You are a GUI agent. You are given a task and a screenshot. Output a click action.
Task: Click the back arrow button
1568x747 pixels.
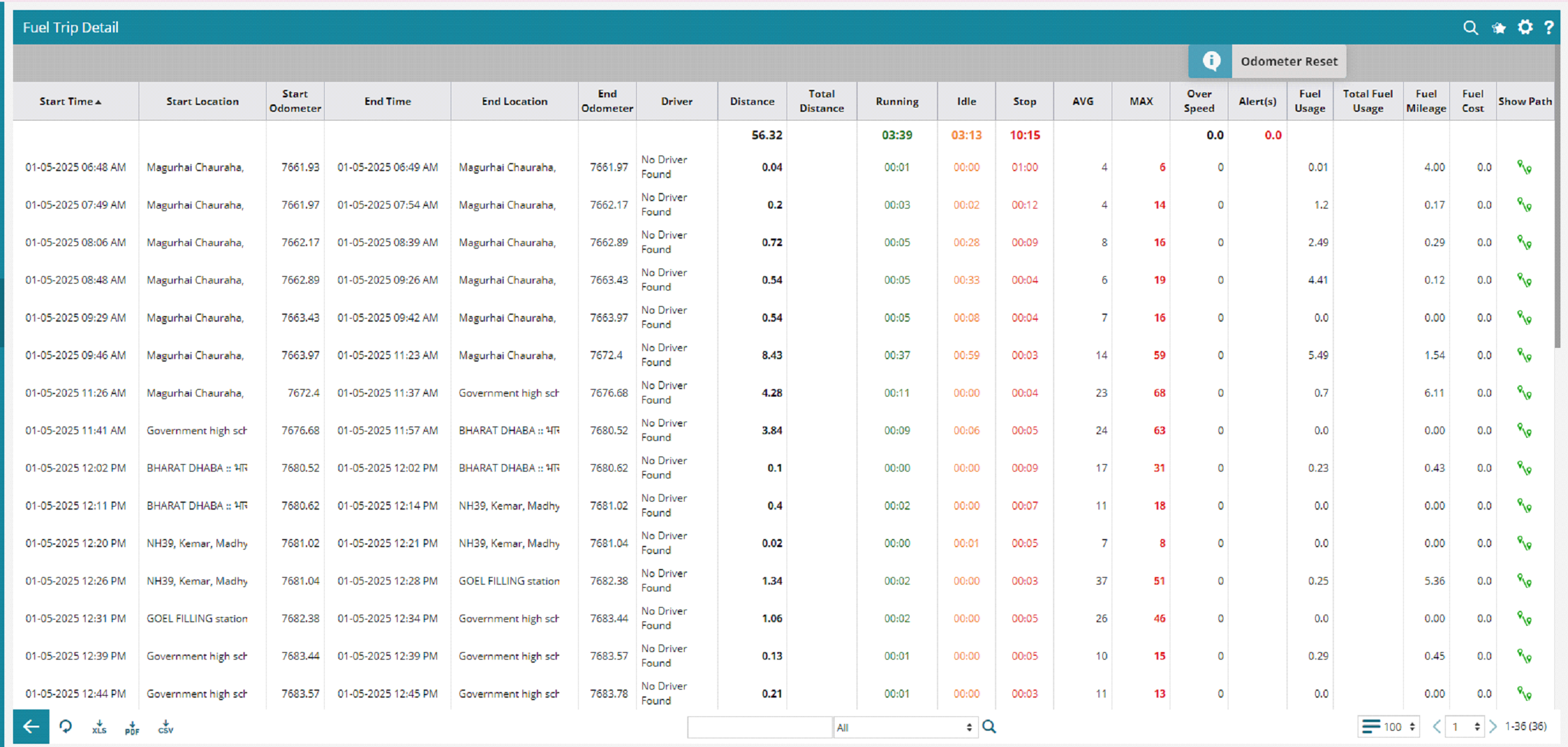click(x=31, y=726)
